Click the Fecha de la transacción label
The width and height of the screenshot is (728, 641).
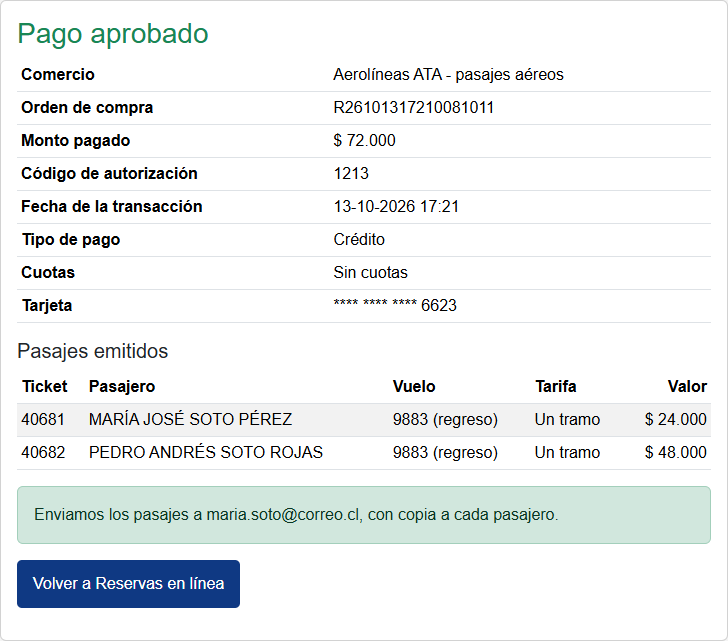pyautogui.click(x=111, y=206)
